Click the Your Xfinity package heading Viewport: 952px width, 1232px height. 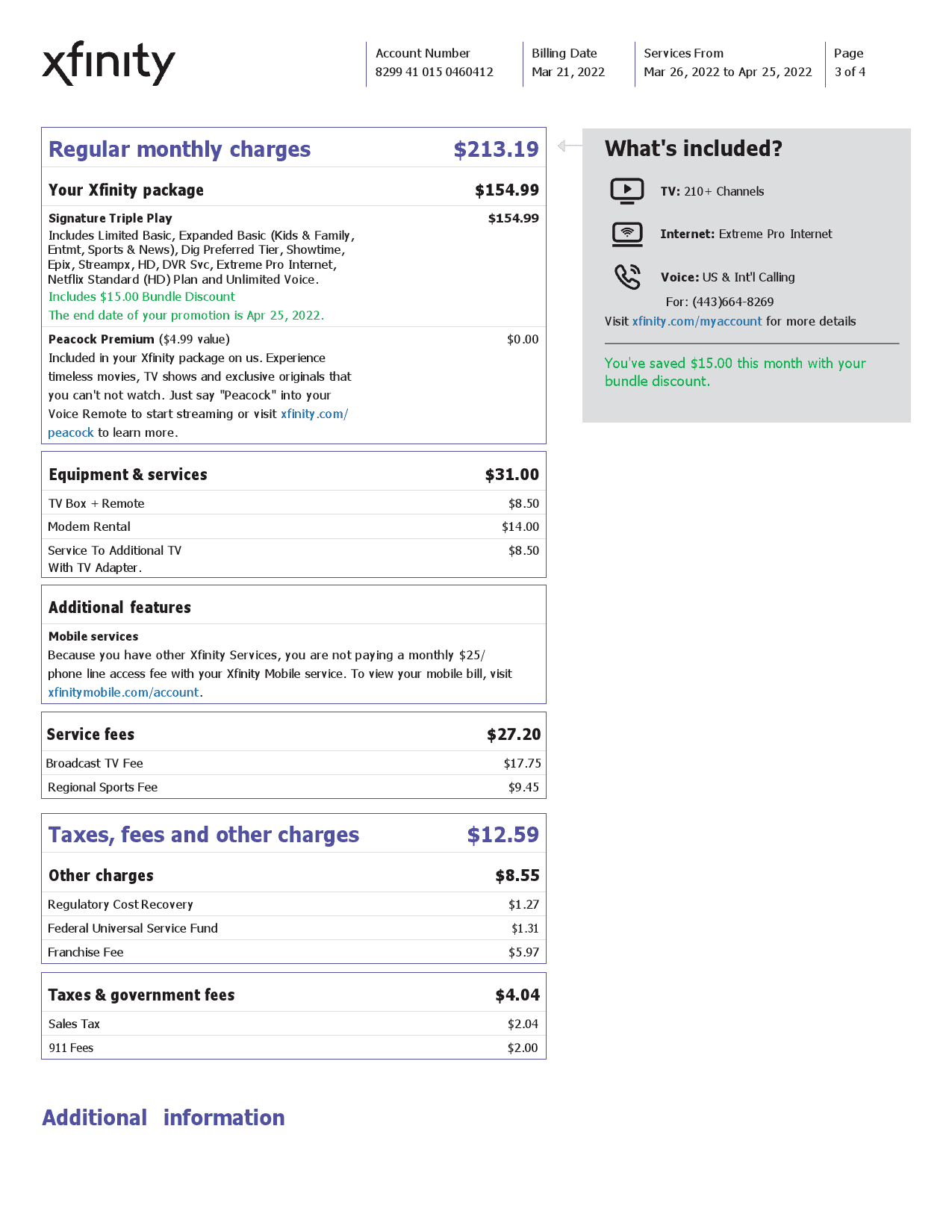point(126,190)
